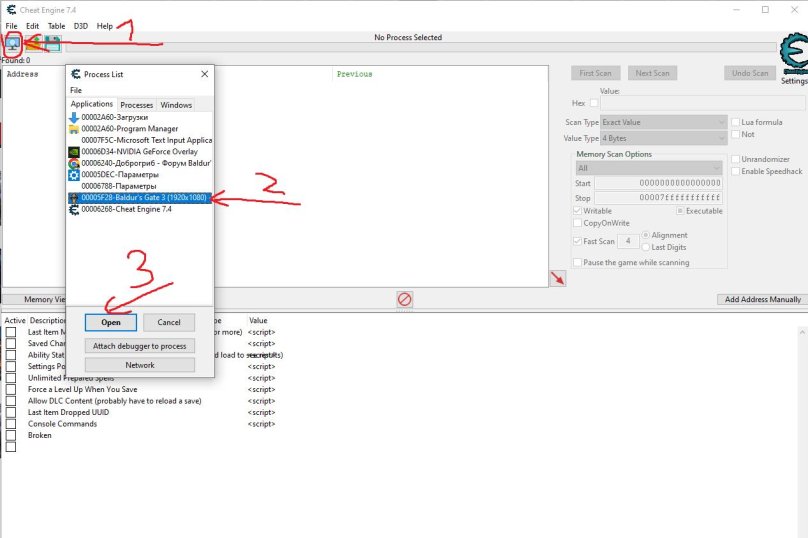
Task: Click the Cheat Engine Settings logo
Action: (x=793, y=58)
